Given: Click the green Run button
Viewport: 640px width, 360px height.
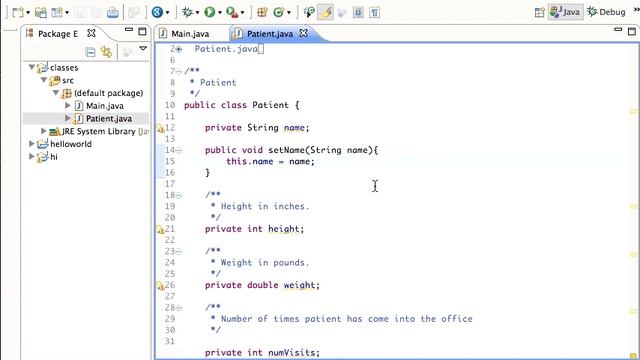Looking at the screenshot, I should [210, 12].
